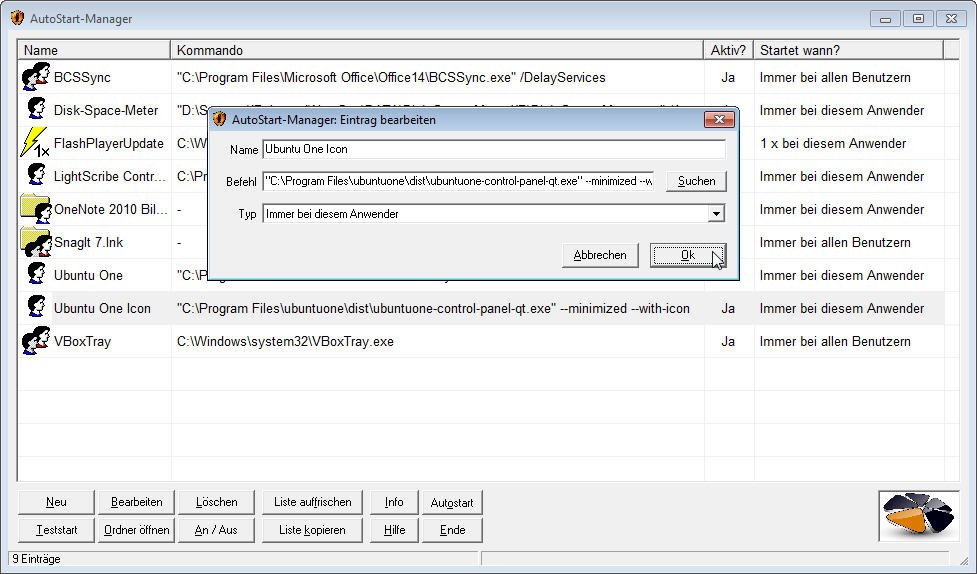
Task: Click the FlashPlayerUpdate lightning bolt icon
Action: click(36, 143)
